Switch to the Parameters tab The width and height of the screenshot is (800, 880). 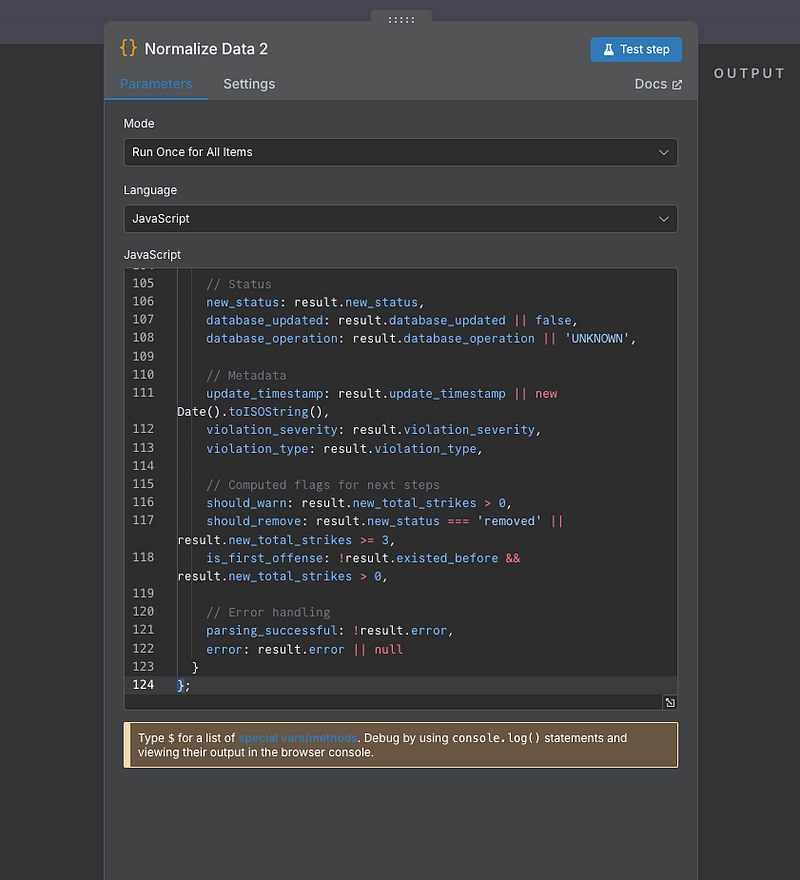point(156,84)
